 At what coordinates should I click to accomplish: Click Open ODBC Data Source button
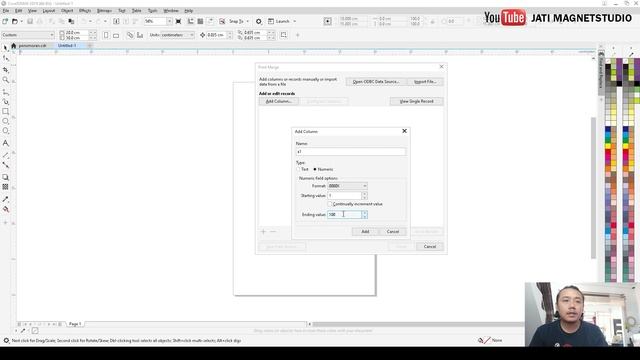pos(376,82)
